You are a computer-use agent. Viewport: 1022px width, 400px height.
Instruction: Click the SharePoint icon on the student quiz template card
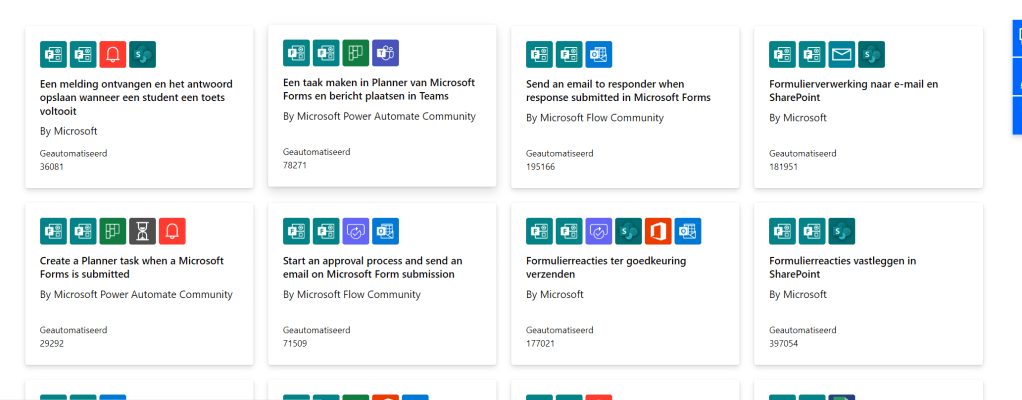[x=143, y=54]
